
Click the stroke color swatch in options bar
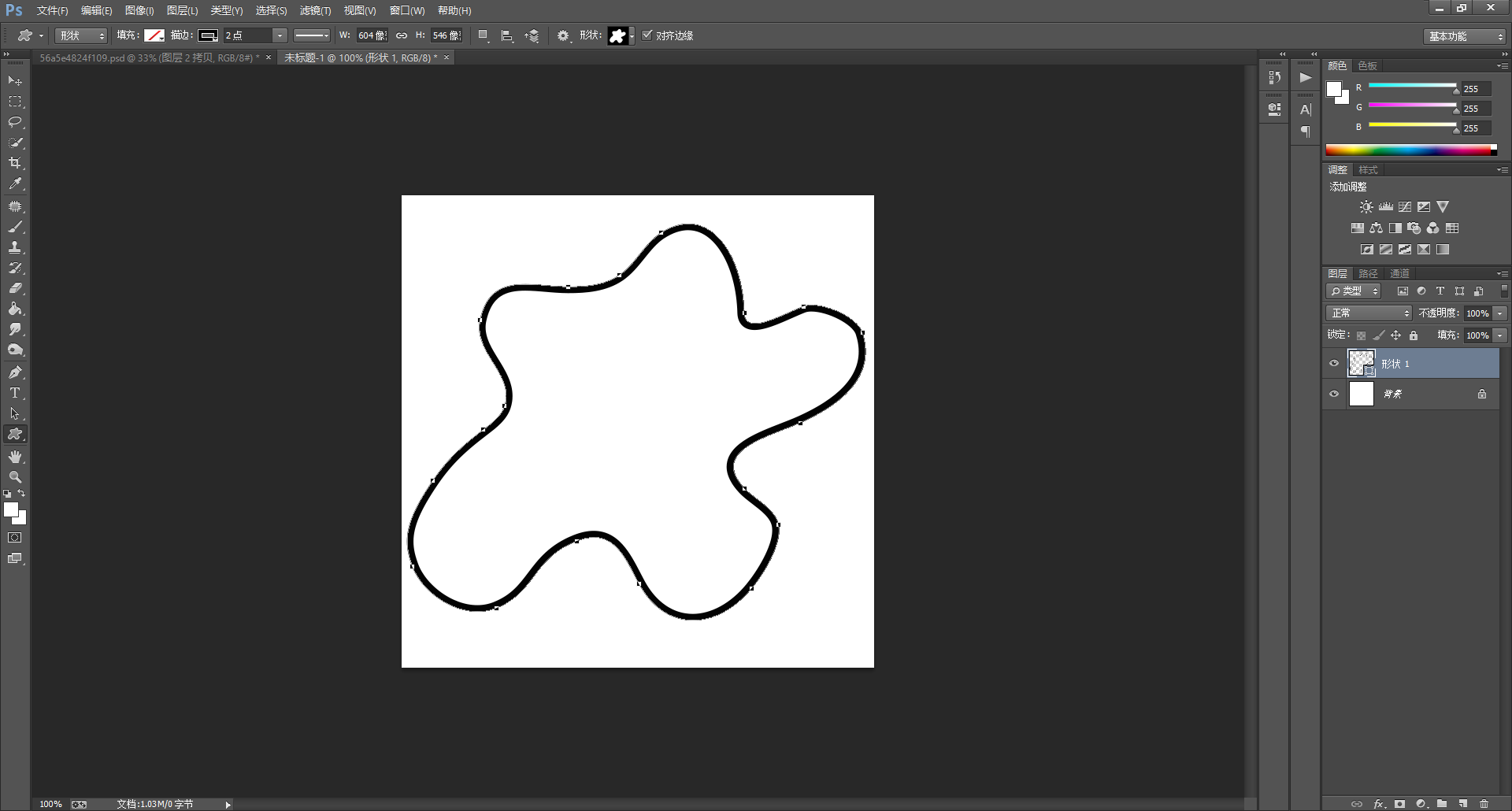[208, 35]
